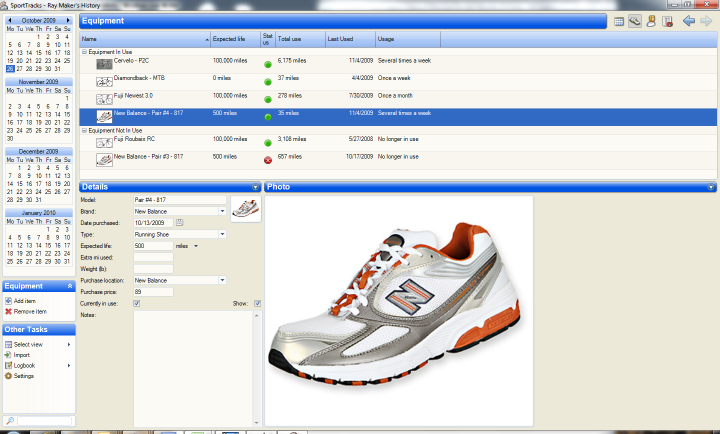The image size is (720, 434).
Task: Click green status dot for Cervelo - P2C
Action: [x=268, y=64]
